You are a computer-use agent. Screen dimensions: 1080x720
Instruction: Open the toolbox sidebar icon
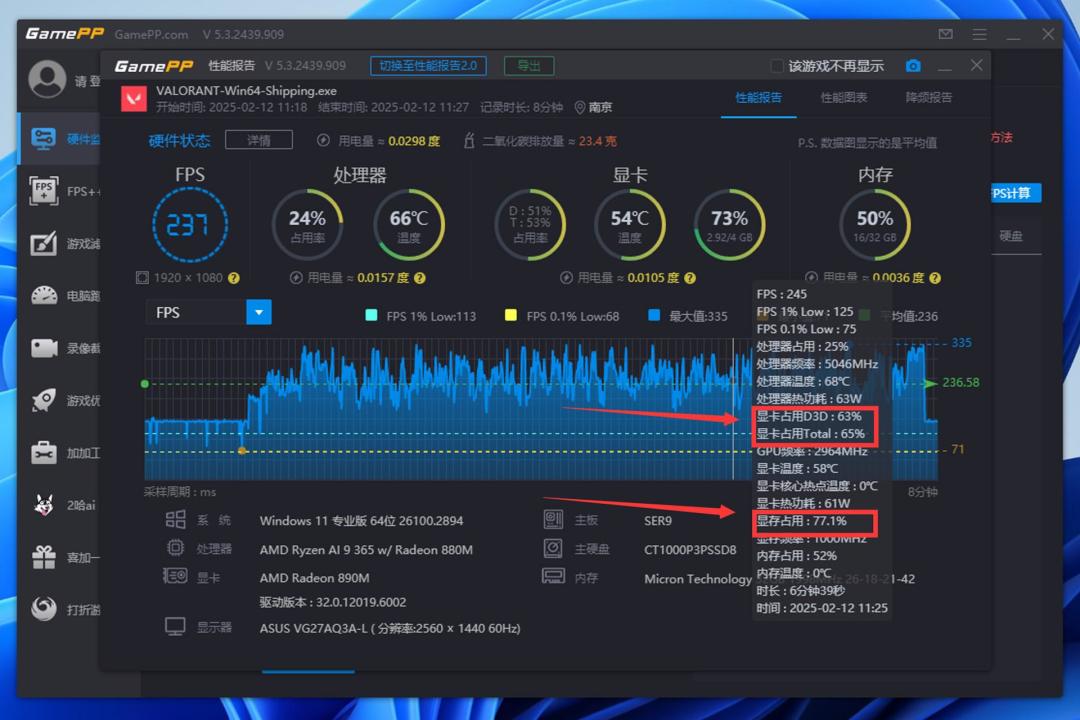point(44,453)
